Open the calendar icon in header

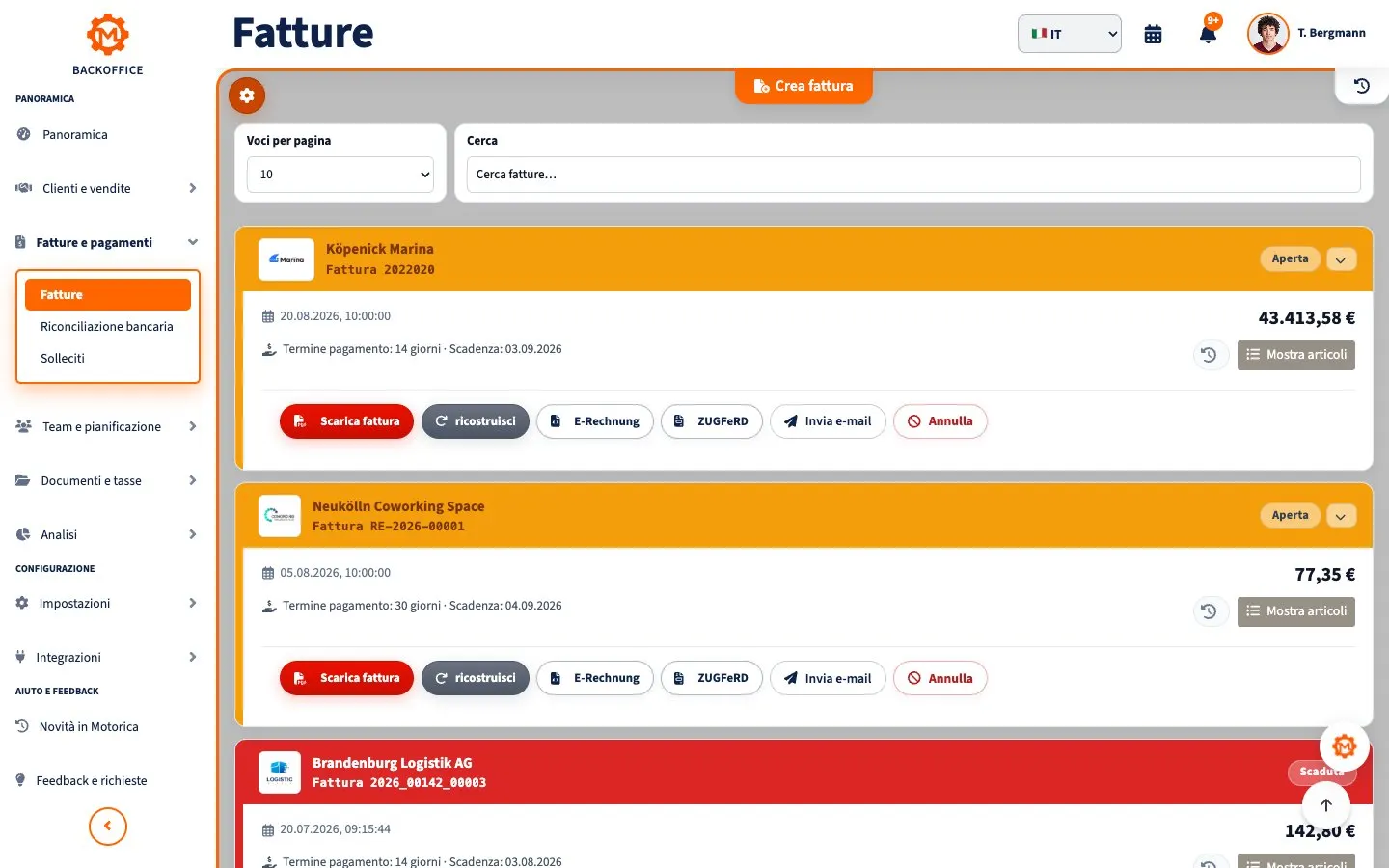pos(1153,34)
